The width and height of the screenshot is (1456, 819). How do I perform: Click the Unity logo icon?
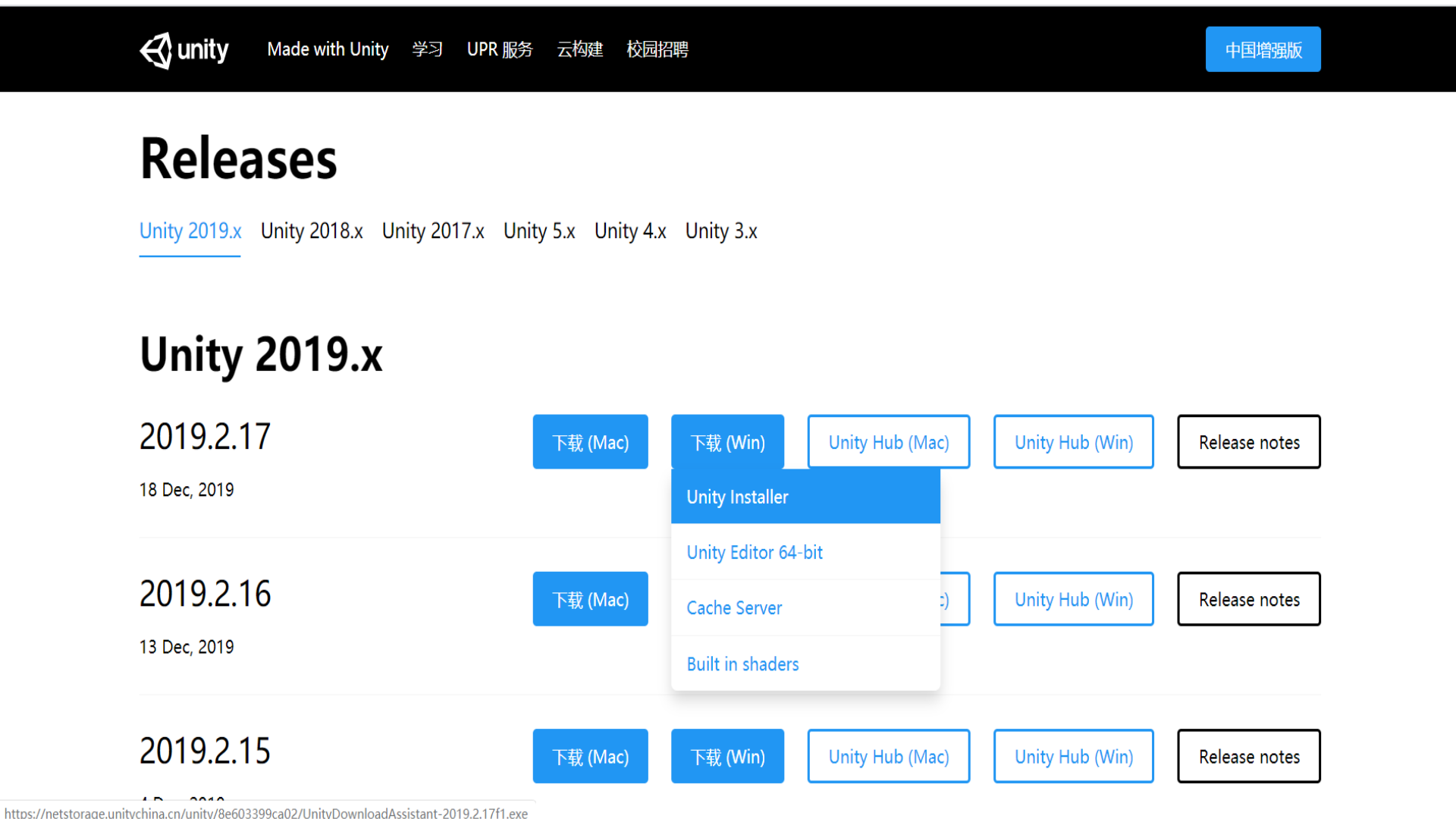[157, 50]
